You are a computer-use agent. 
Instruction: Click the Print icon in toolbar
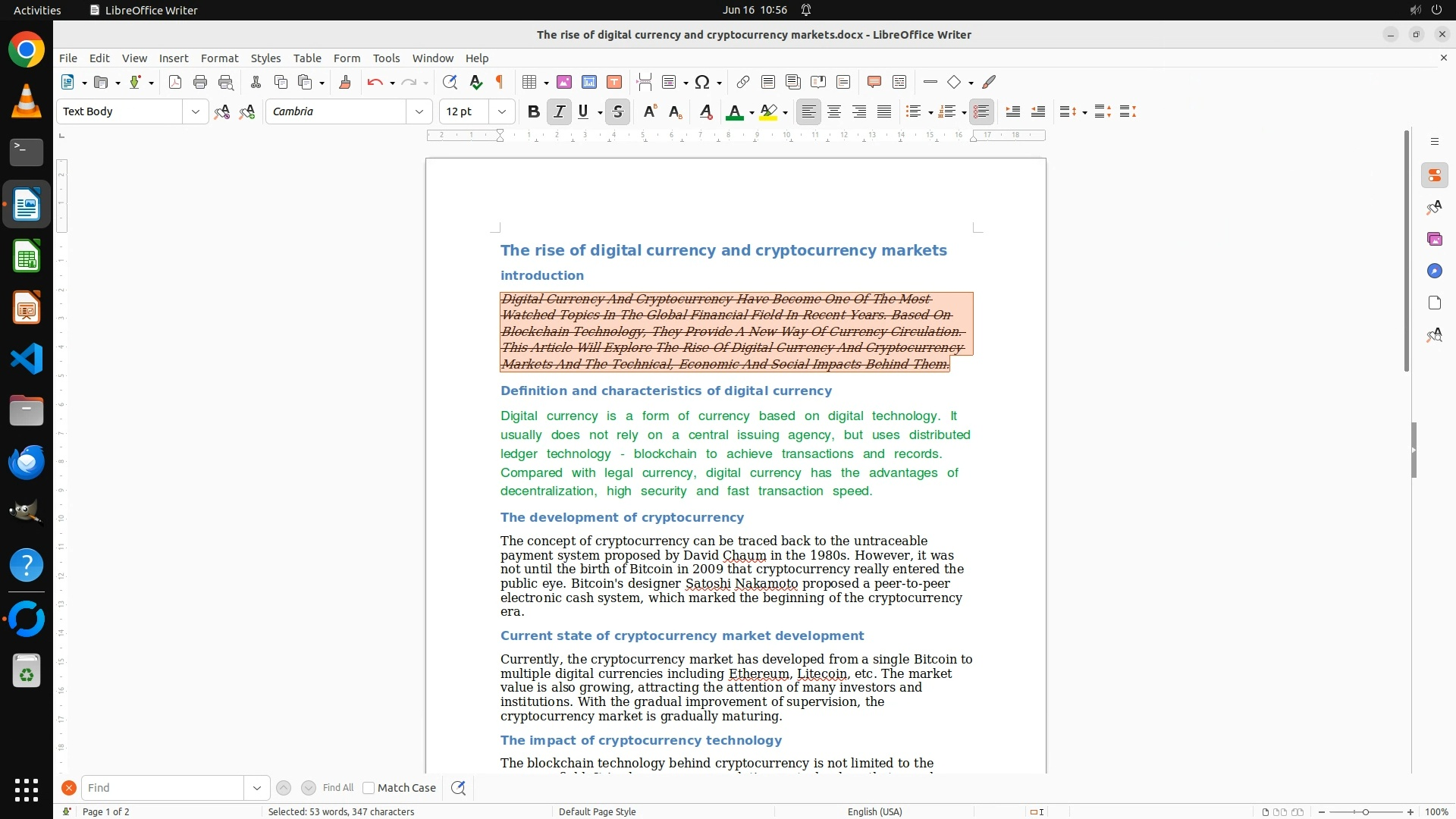(x=200, y=82)
